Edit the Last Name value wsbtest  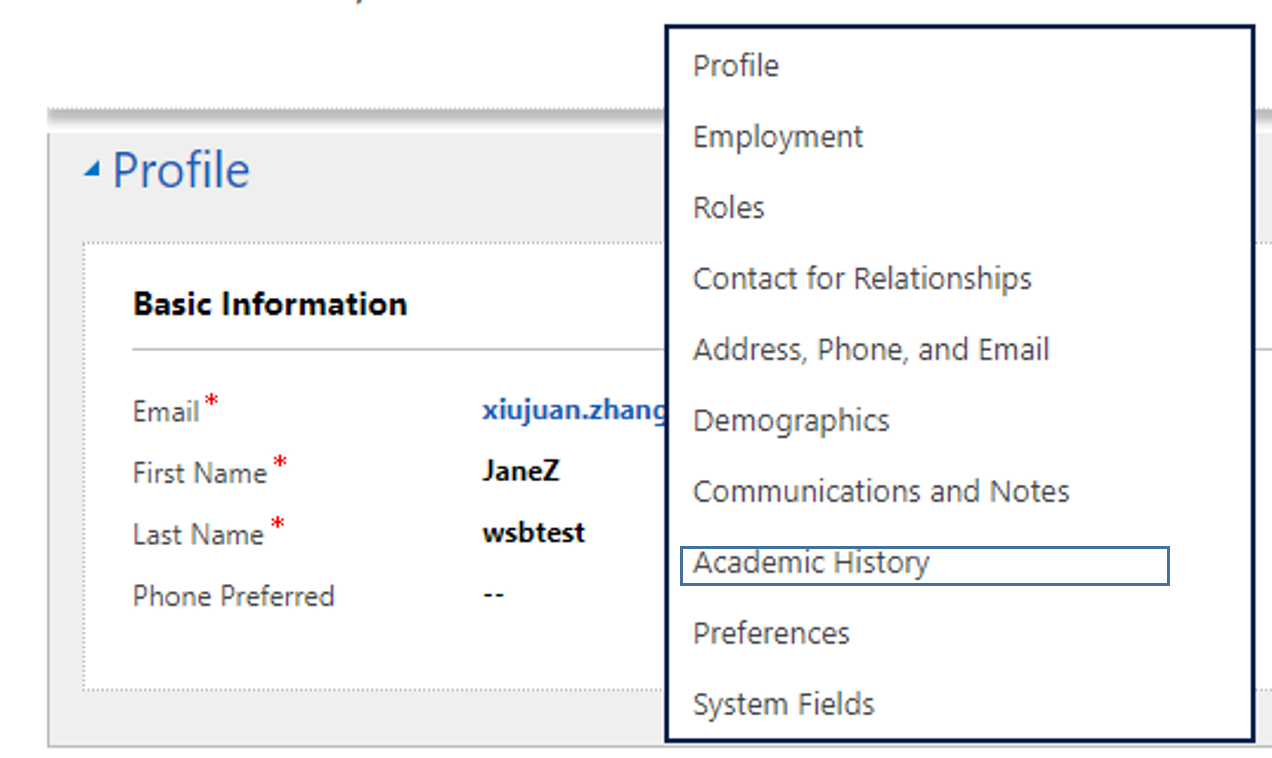click(533, 533)
